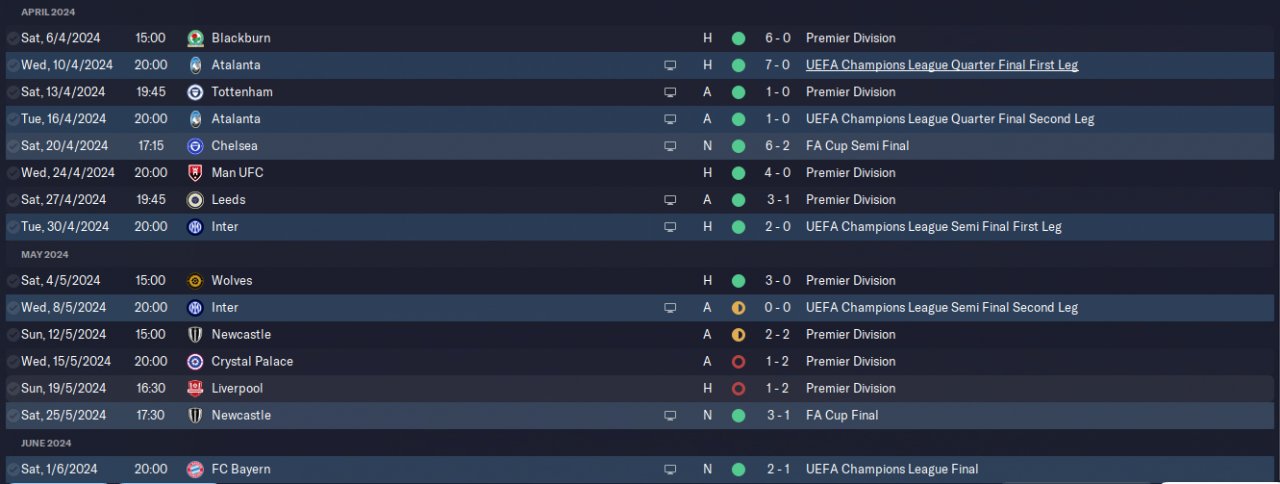Click the red loss indicator for Crystal Palace

738,362
